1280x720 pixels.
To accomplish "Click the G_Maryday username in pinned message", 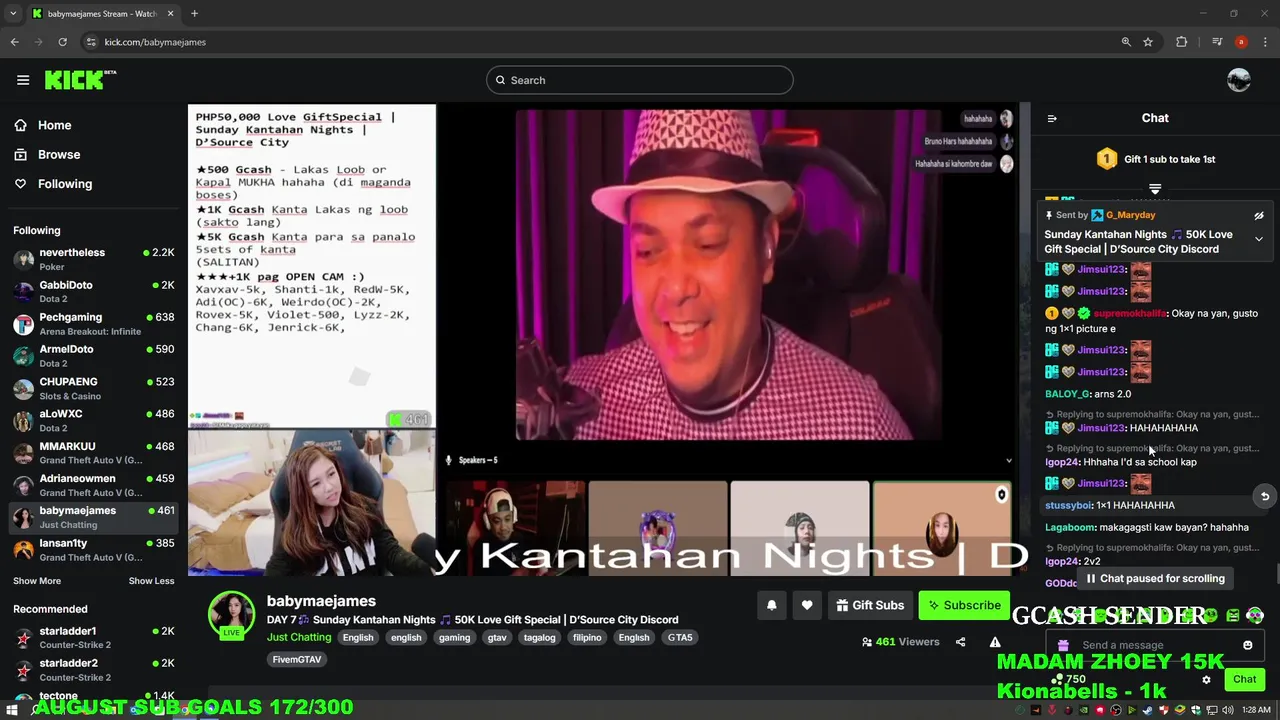I will pos(1130,215).
